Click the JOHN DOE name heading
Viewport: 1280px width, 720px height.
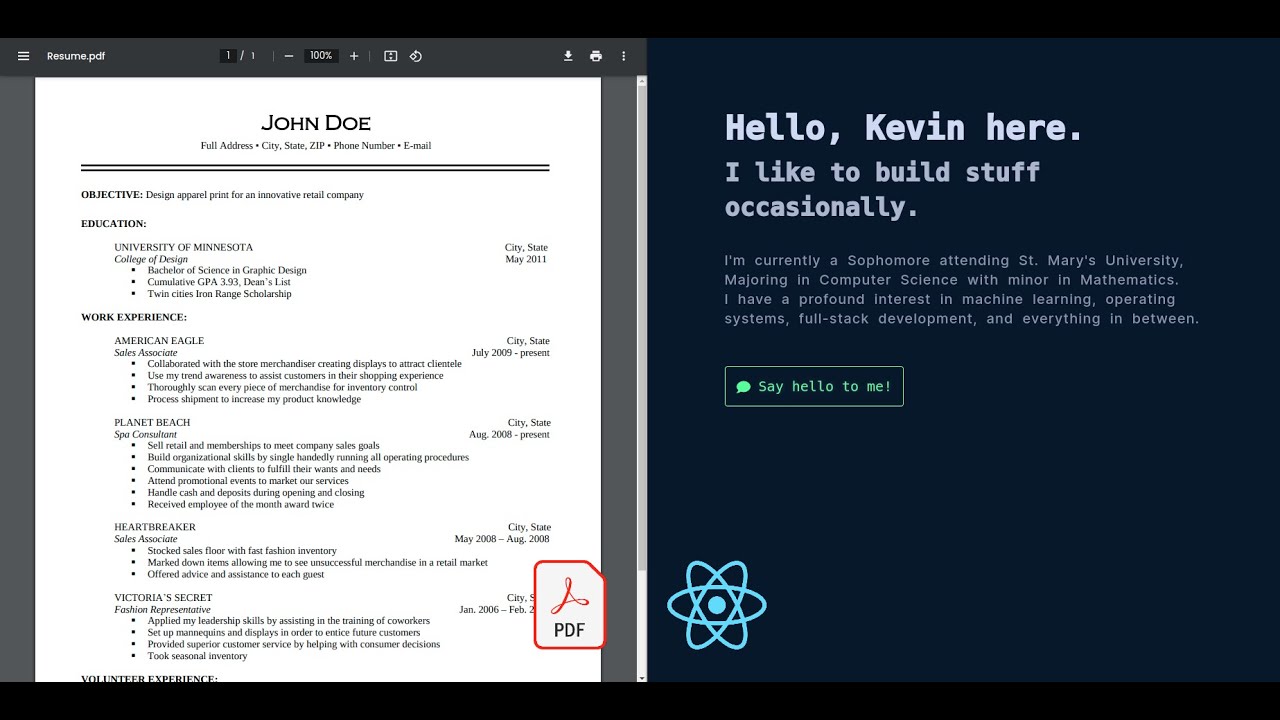click(x=316, y=123)
